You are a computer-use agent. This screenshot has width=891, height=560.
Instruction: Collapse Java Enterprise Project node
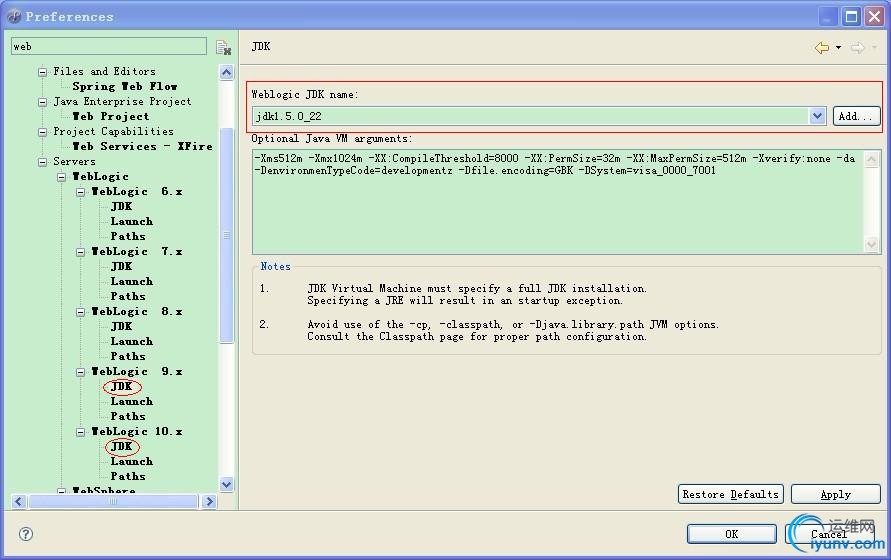(43, 102)
